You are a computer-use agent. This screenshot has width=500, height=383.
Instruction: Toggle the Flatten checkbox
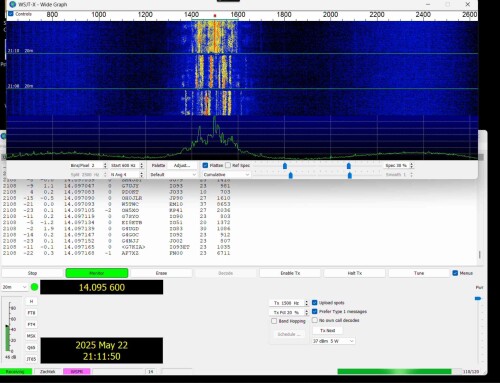point(205,165)
